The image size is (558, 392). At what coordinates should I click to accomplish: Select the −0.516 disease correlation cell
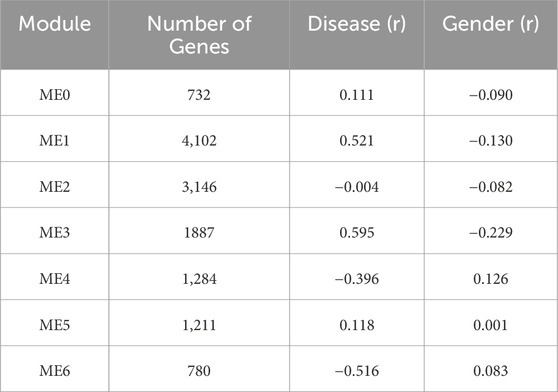[357, 371]
